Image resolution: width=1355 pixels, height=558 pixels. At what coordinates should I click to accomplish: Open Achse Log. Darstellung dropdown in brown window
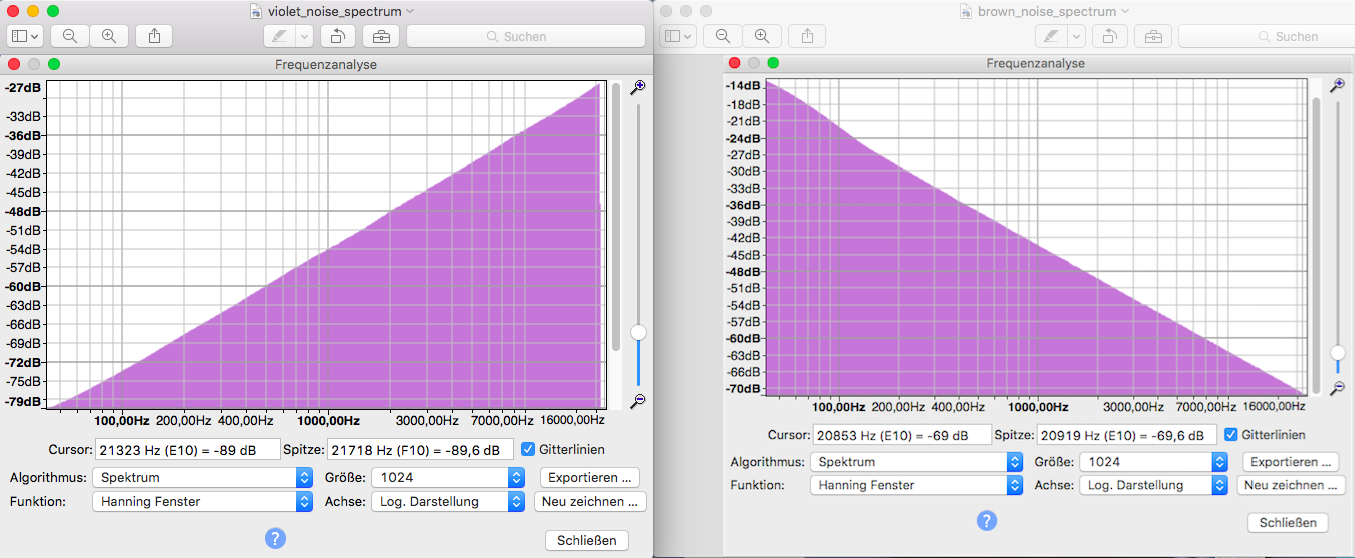(1153, 485)
